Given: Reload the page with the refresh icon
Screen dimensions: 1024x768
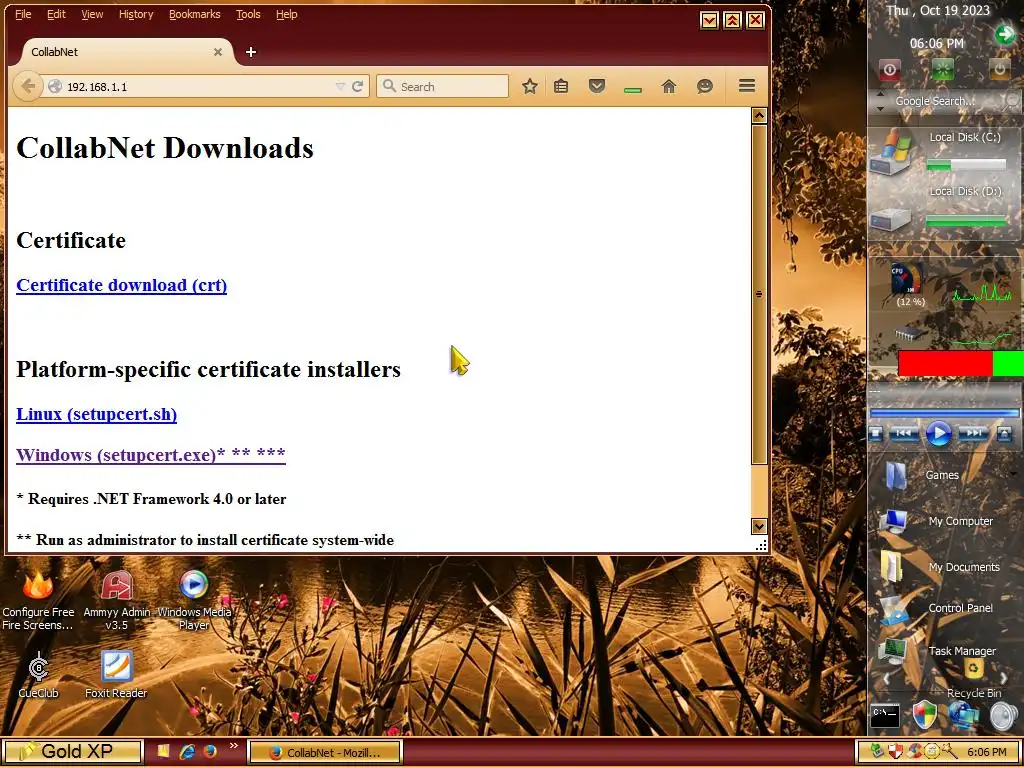Looking at the screenshot, I should pos(357,86).
